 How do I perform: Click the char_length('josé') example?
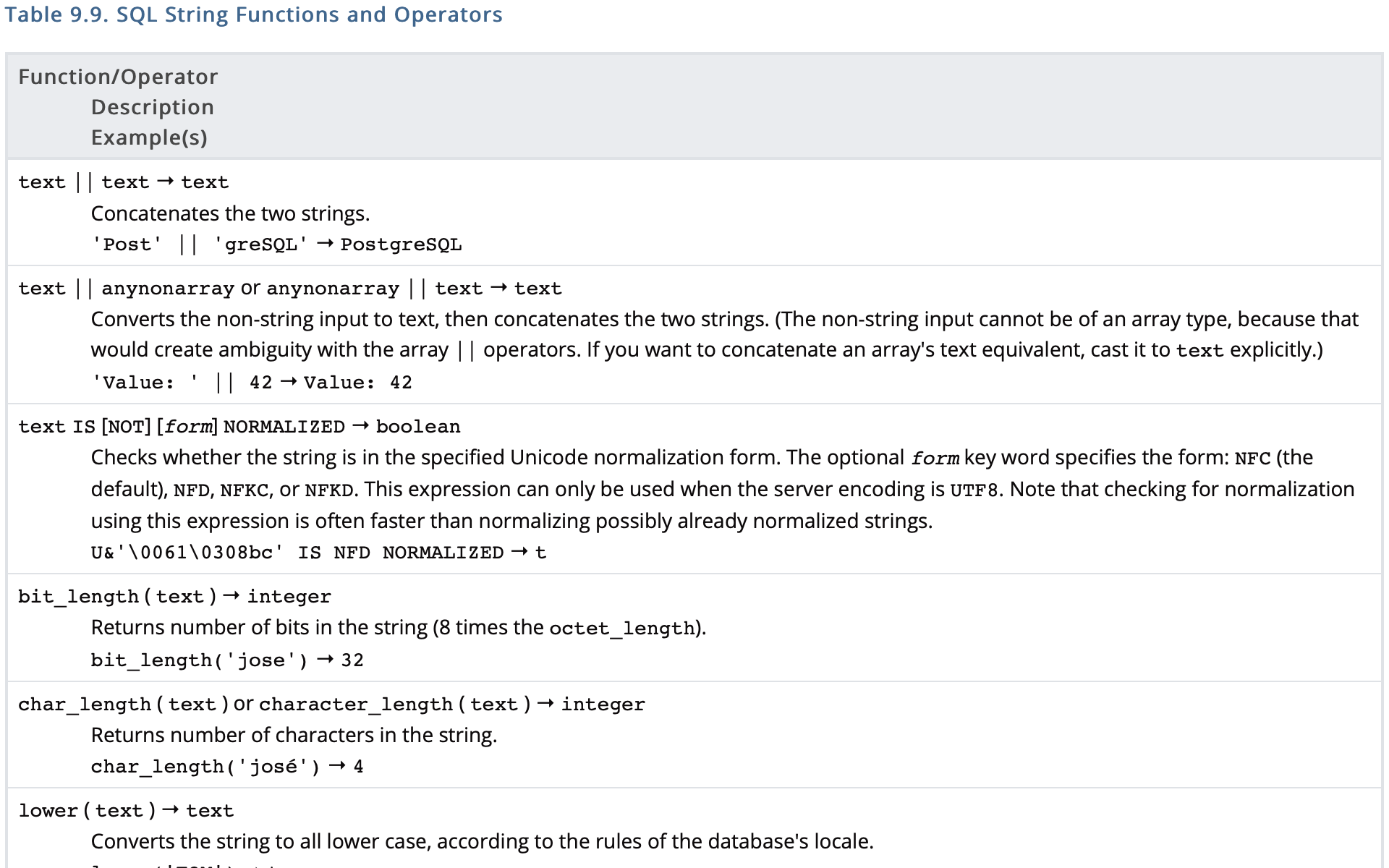[205, 767]
